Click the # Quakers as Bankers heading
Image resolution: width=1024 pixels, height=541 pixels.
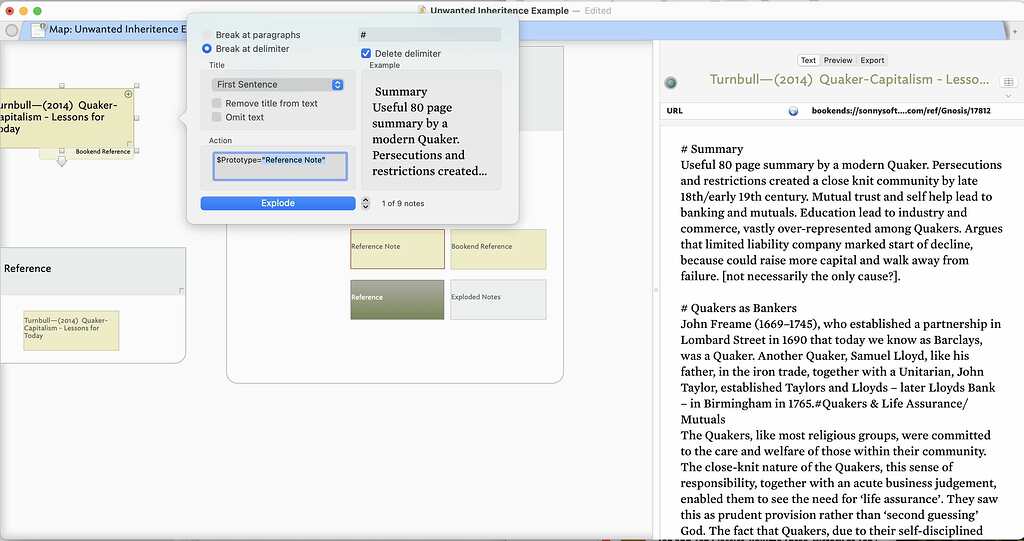click(x=739, y=308)
